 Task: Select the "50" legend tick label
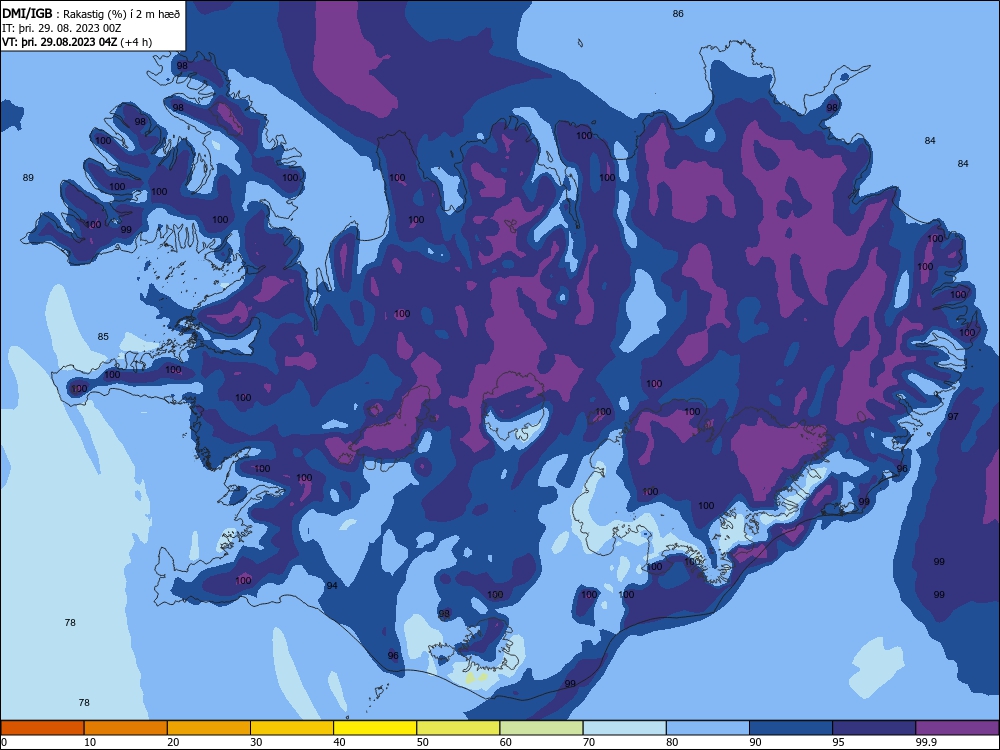click(422, 742)
